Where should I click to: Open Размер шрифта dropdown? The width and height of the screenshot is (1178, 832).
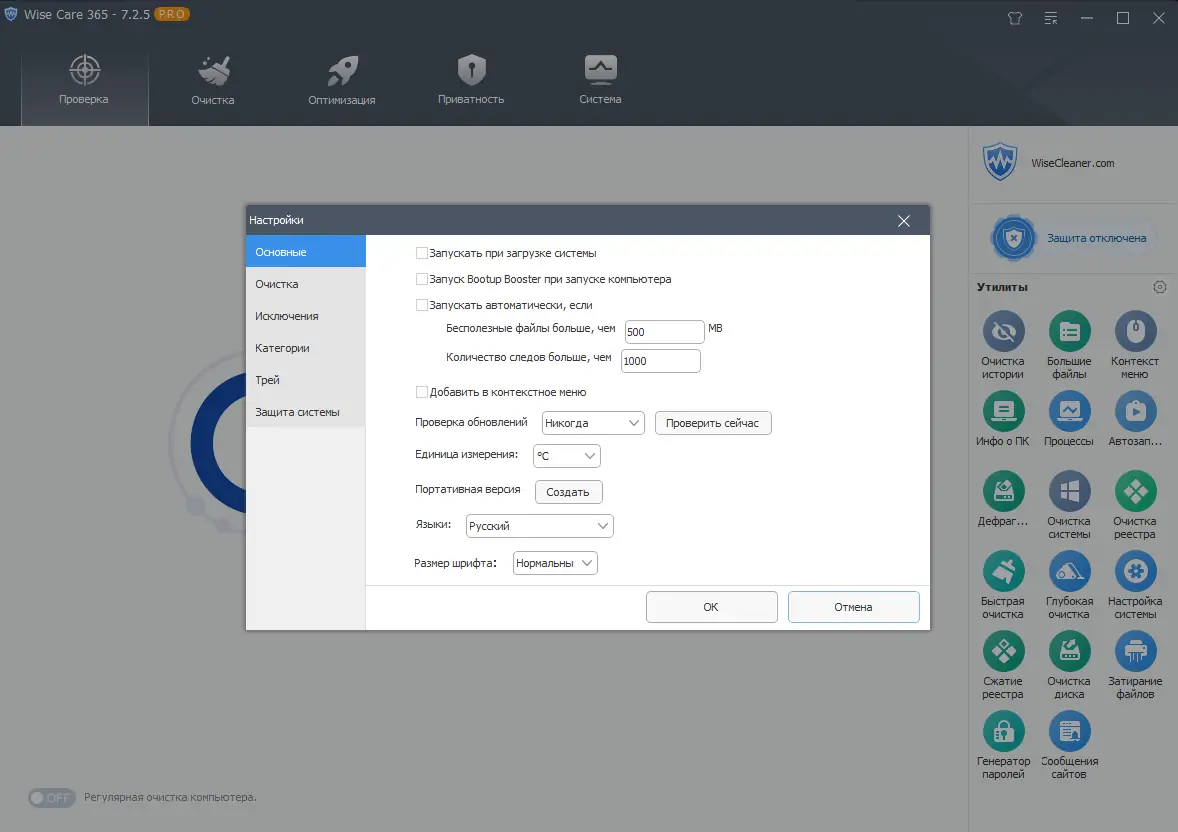click(x=555, y=563)
